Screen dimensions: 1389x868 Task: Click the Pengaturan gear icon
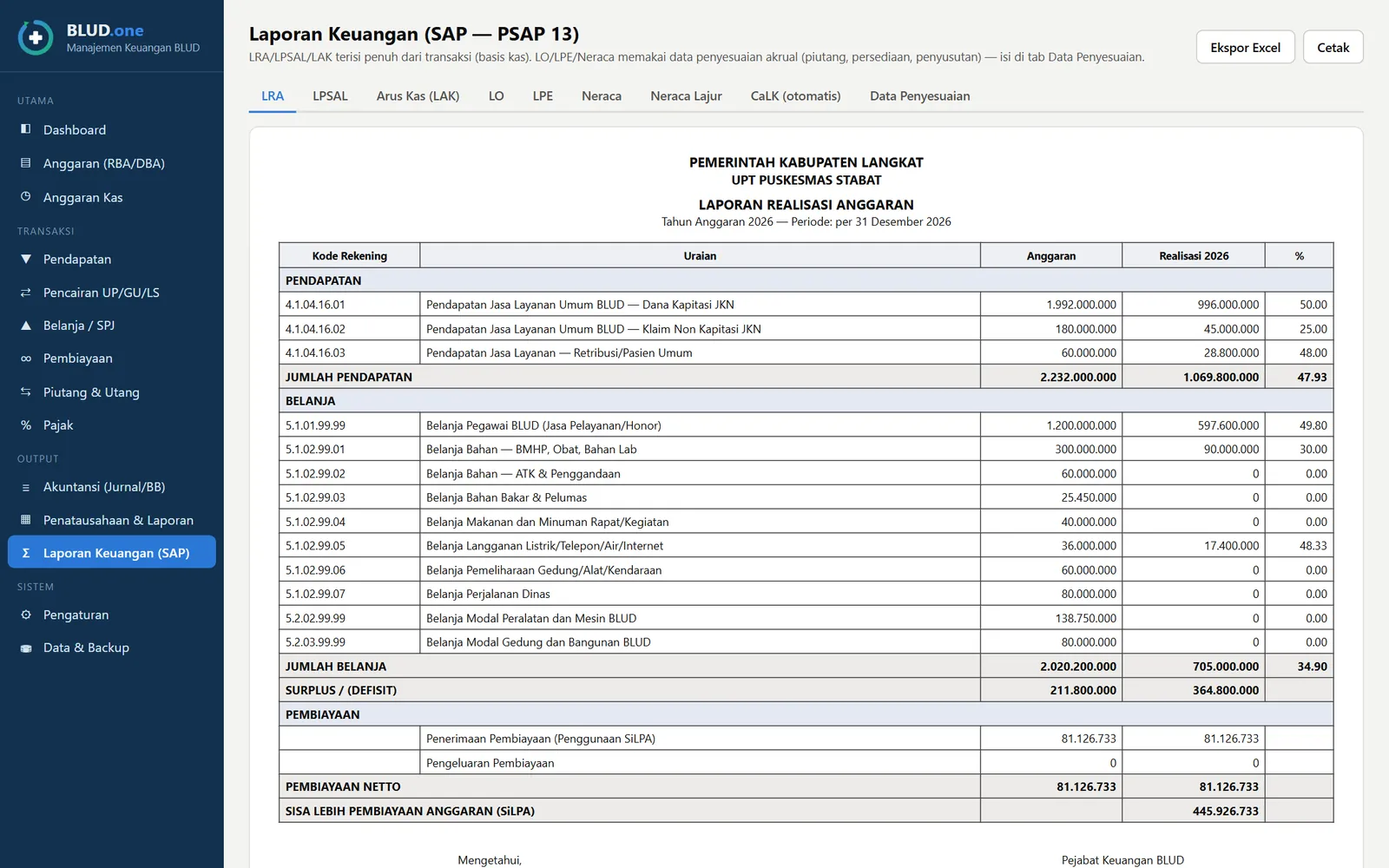pyautogui.click(x=26, y=615)
